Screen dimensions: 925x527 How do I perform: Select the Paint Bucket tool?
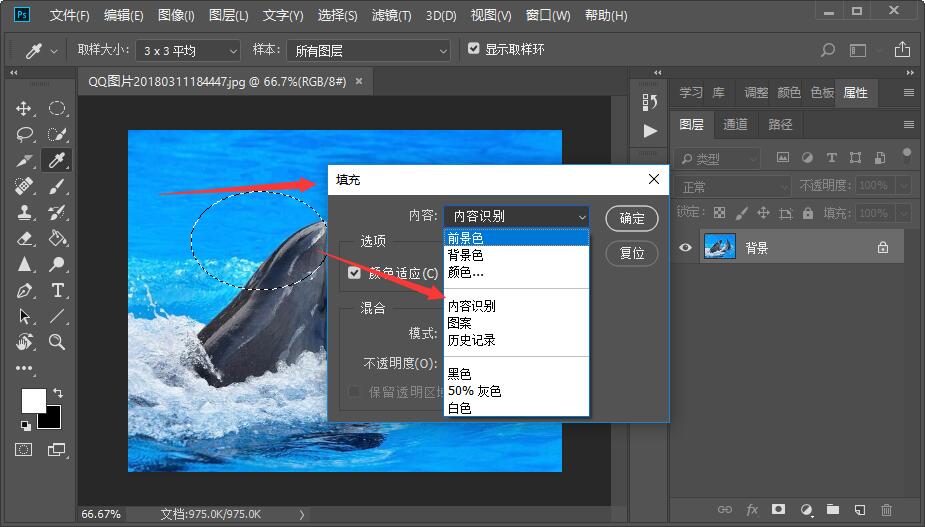[x=57, y=238]
